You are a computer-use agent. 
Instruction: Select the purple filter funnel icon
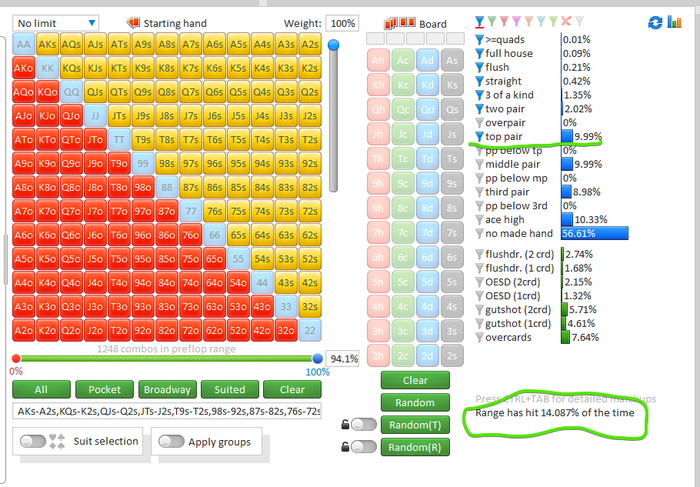coord(517,21)
